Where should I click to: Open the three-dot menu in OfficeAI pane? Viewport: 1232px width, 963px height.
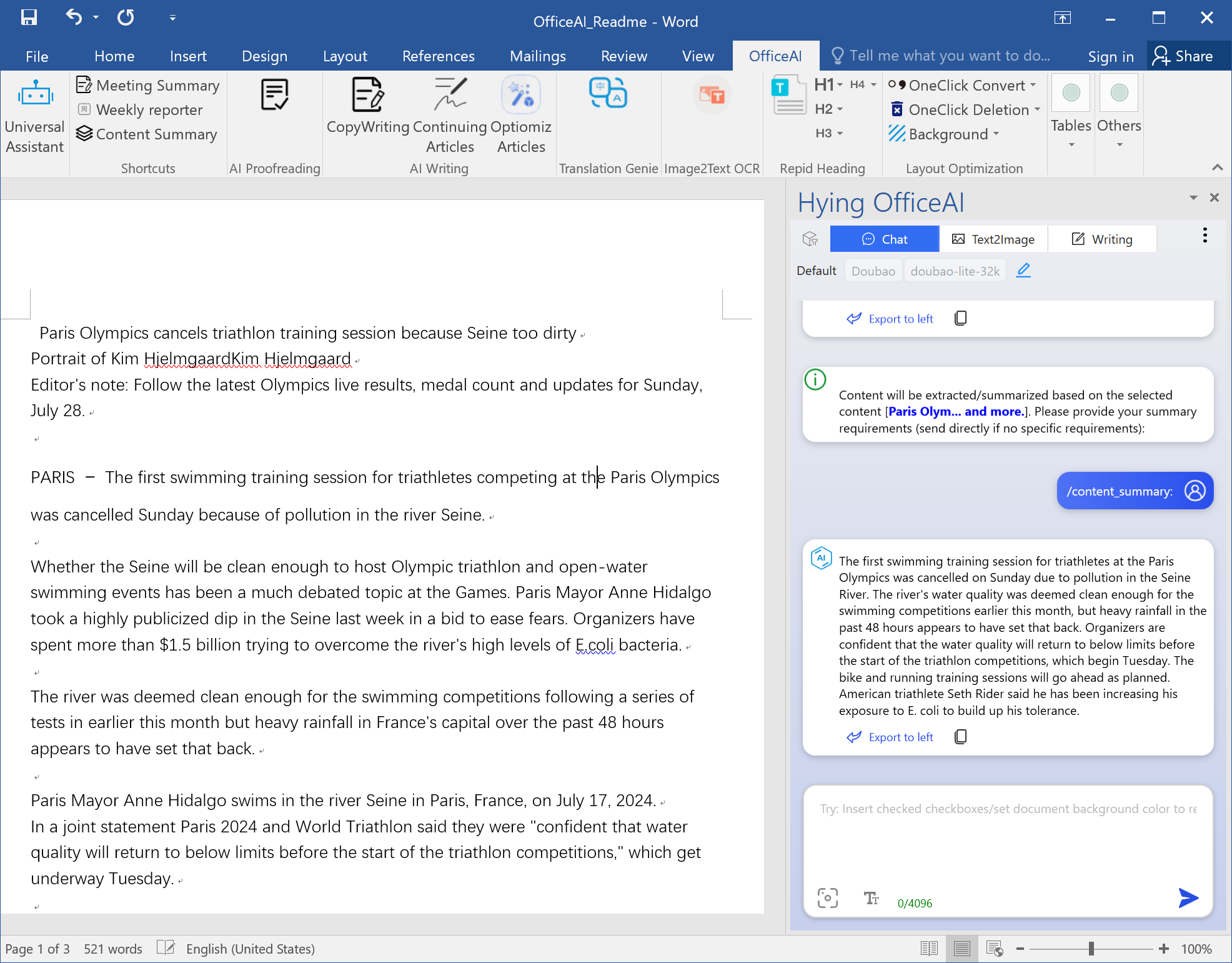(1205, 236)
